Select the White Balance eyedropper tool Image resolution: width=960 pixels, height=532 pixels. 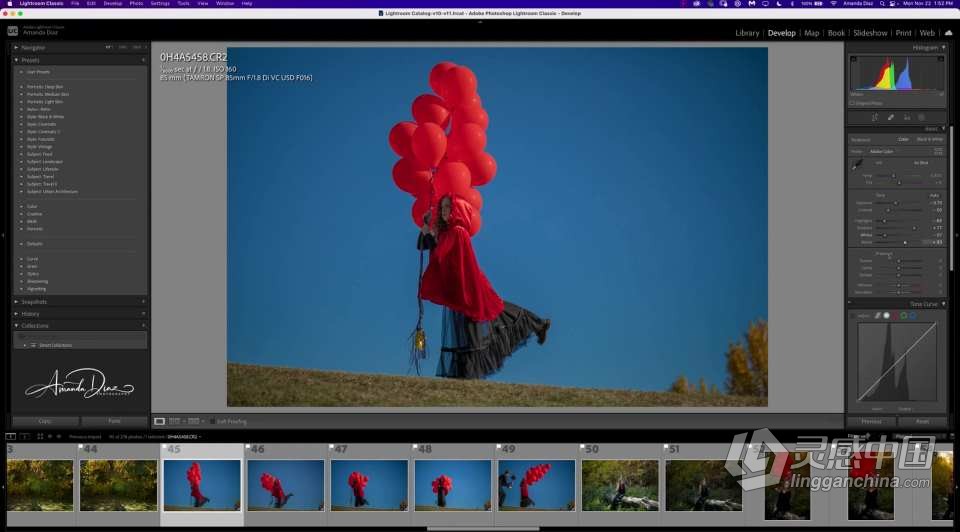coord(856,163)
